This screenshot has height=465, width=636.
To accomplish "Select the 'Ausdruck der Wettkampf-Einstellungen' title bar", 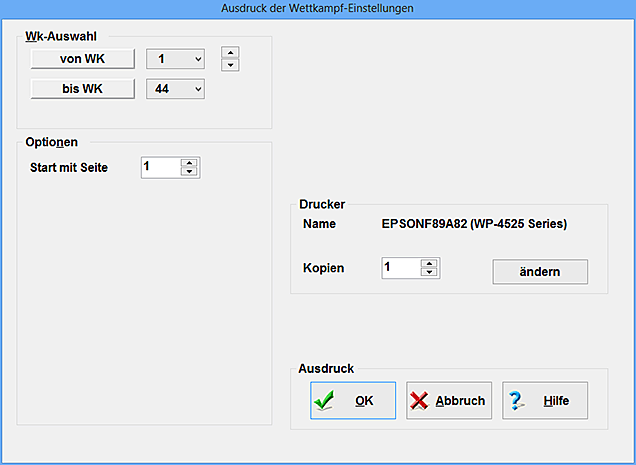I will coord(318,8).
